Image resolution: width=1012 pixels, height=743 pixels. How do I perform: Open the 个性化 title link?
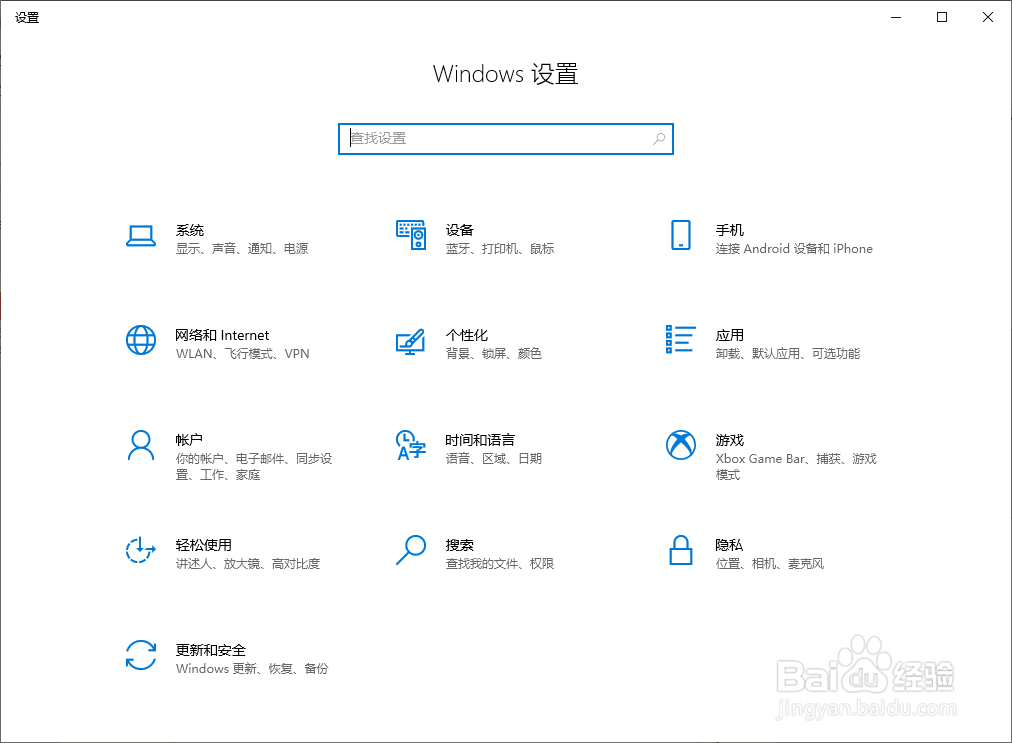pos(467,336)
